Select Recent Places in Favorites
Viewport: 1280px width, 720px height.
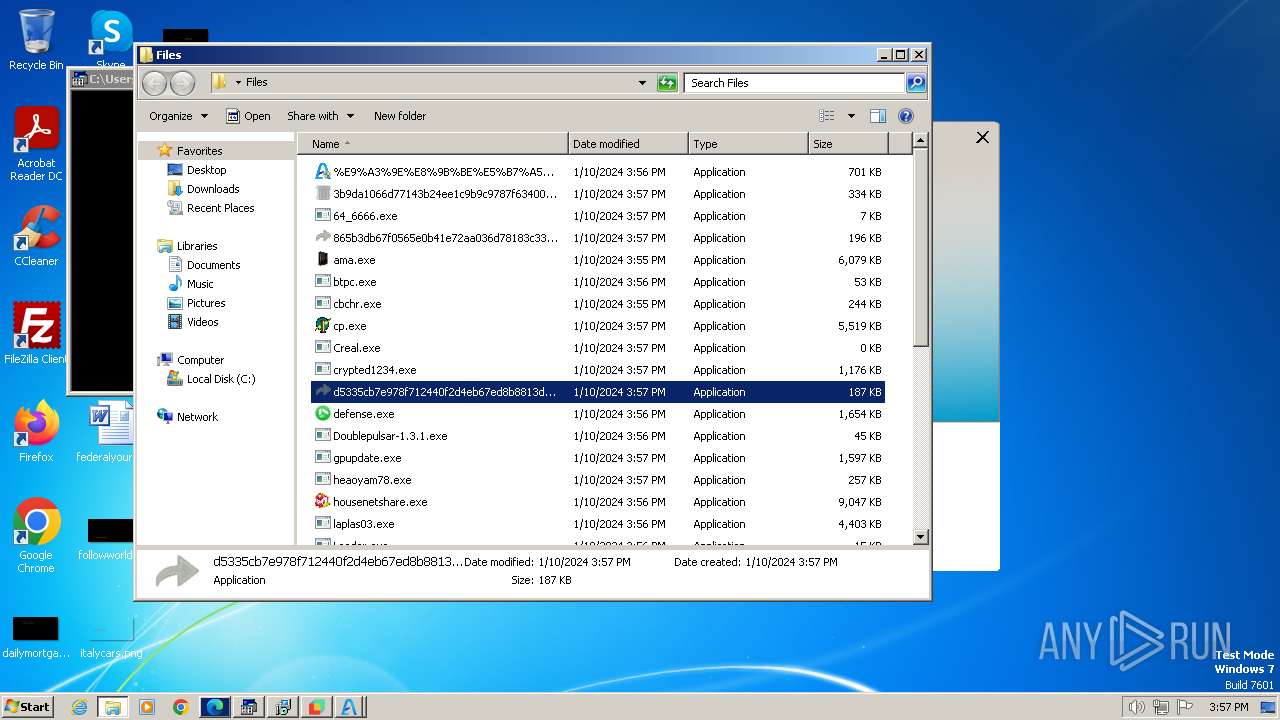[x=220, y=208]
